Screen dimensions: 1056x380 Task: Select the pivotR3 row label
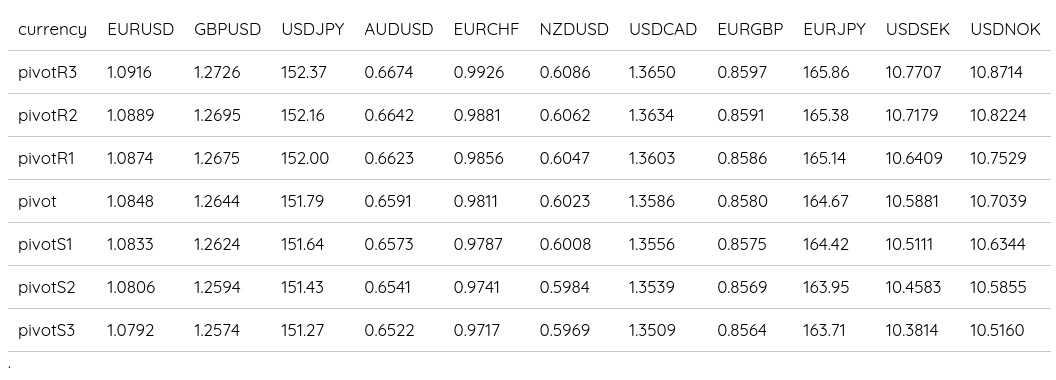point(48,72)
